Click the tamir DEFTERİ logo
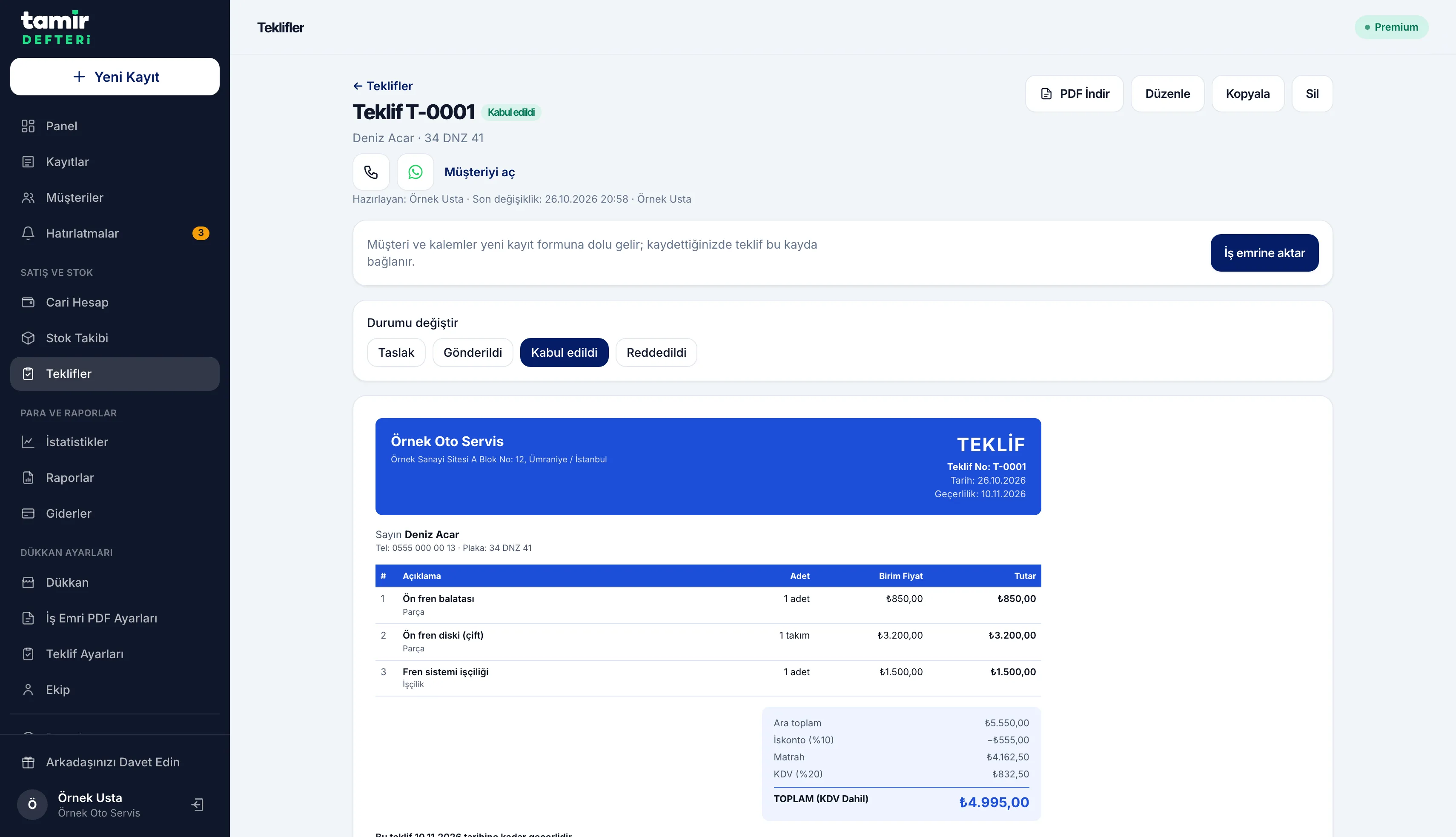 56,27
